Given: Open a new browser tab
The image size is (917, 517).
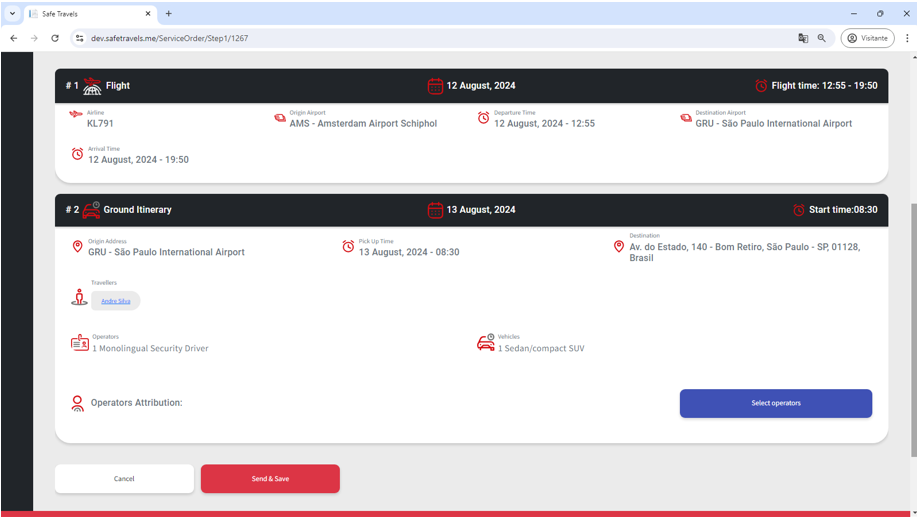Looking at the screenshot, I should point(168,14).
